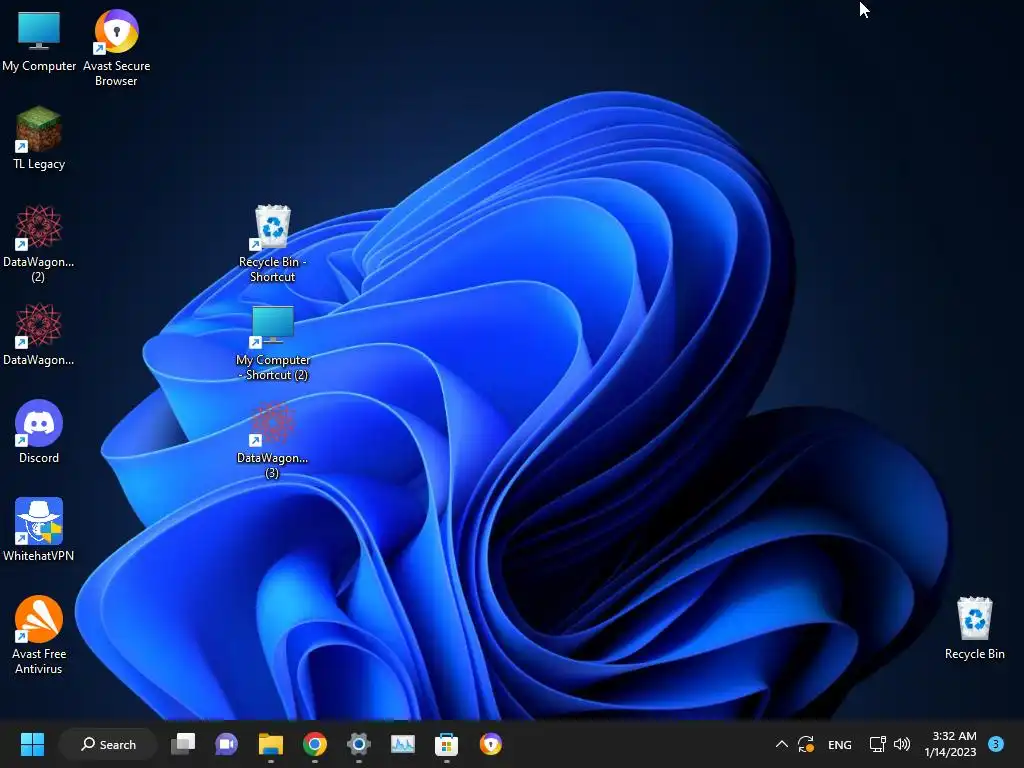Select the Recycle Bin - Shortcut icon
Screen dimensions: 1024x768
point(272,244)
